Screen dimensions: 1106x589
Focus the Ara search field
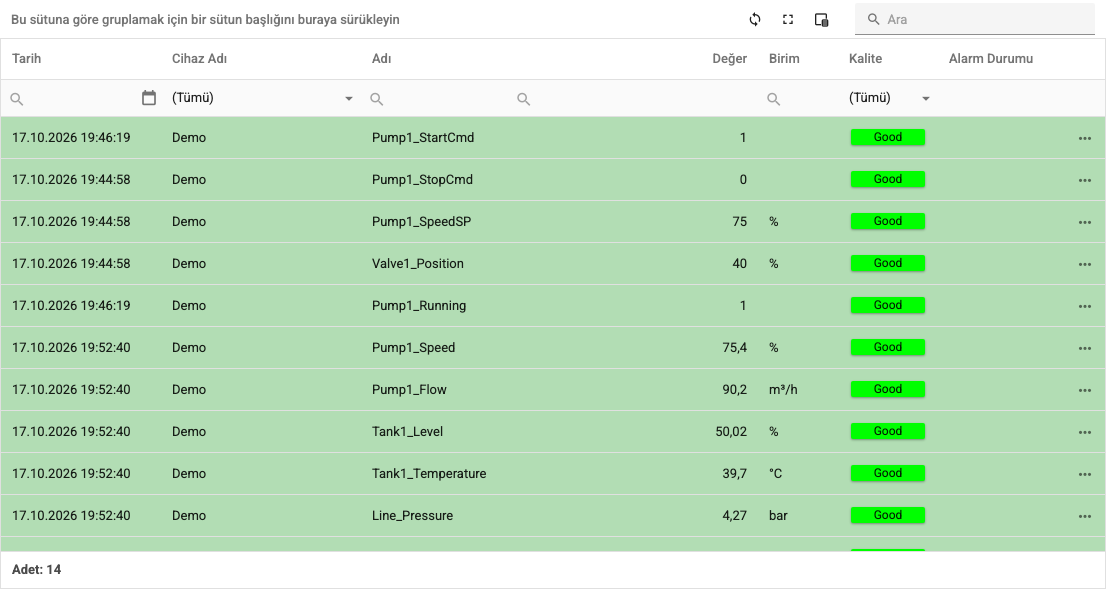975,20
